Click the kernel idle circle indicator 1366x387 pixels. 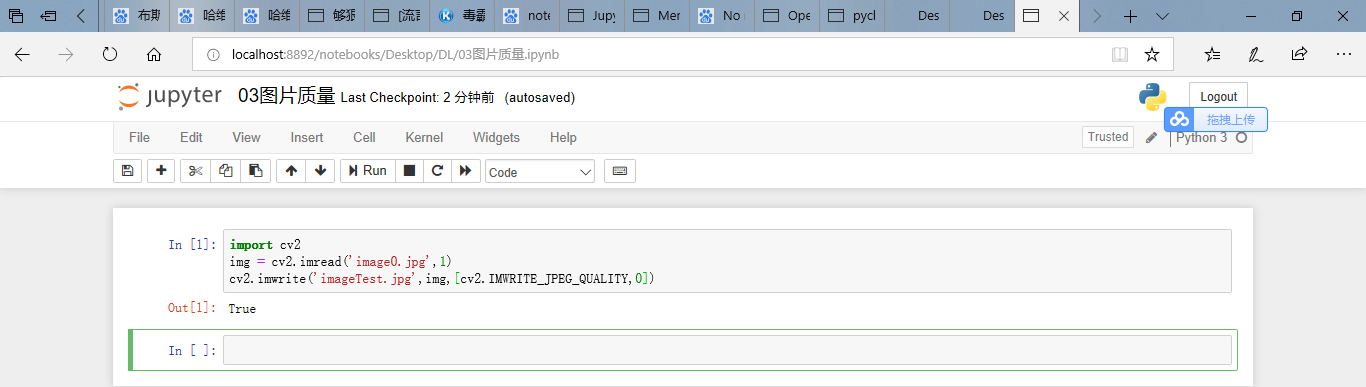(1242, 137)
